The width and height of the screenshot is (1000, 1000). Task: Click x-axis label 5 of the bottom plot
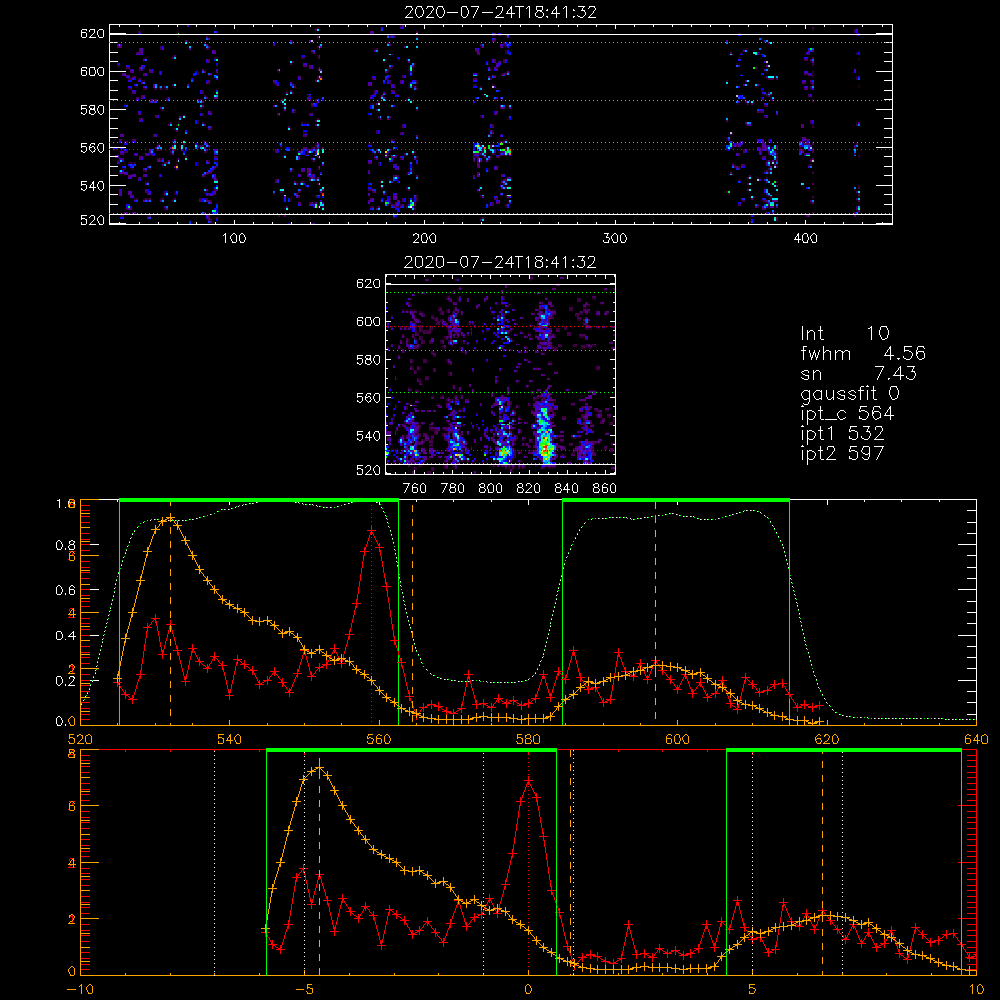pyautogui.click(x=752, y=990)
